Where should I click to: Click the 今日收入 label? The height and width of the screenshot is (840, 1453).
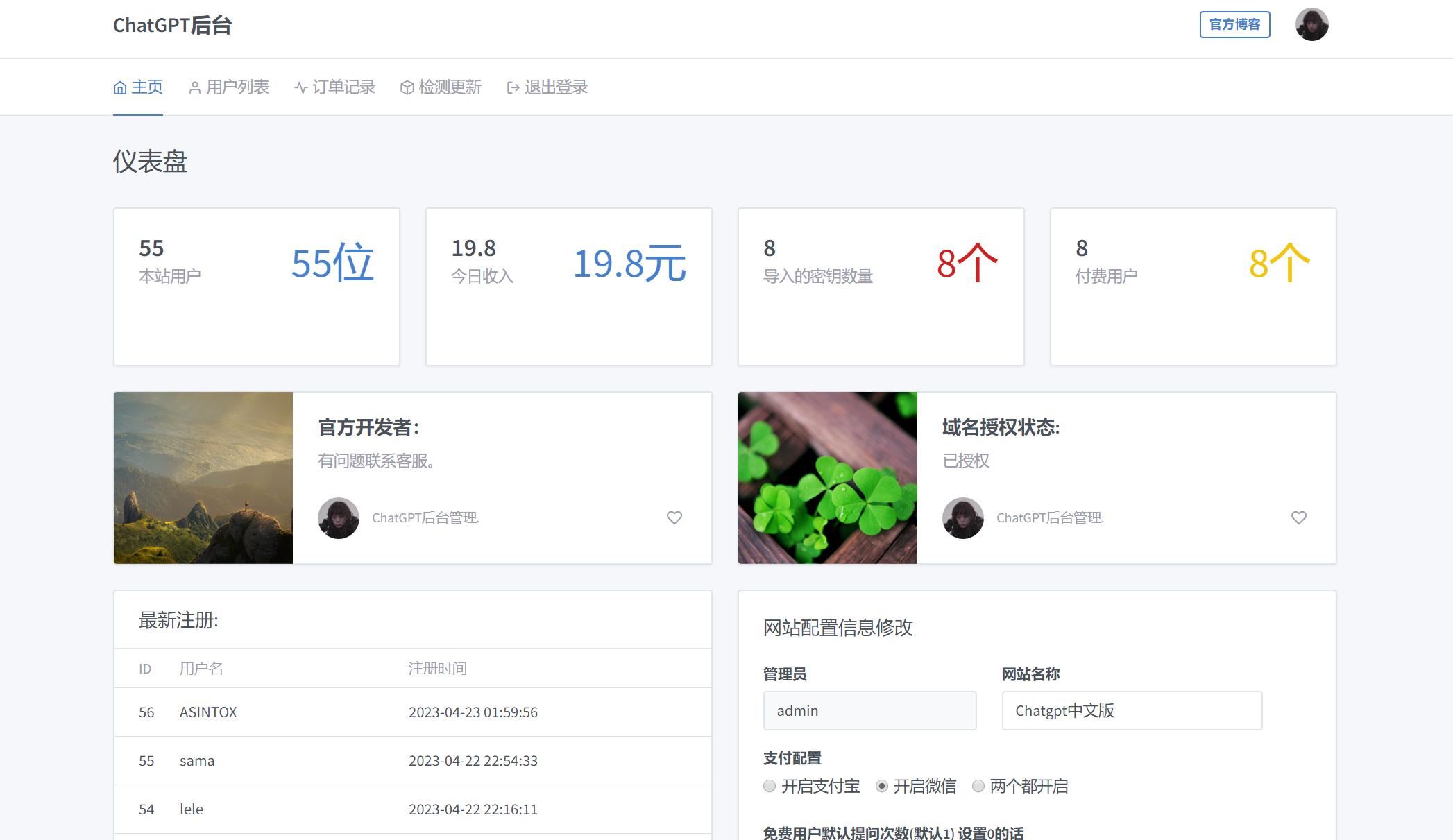pyautogui.click(x=482, y=276)
